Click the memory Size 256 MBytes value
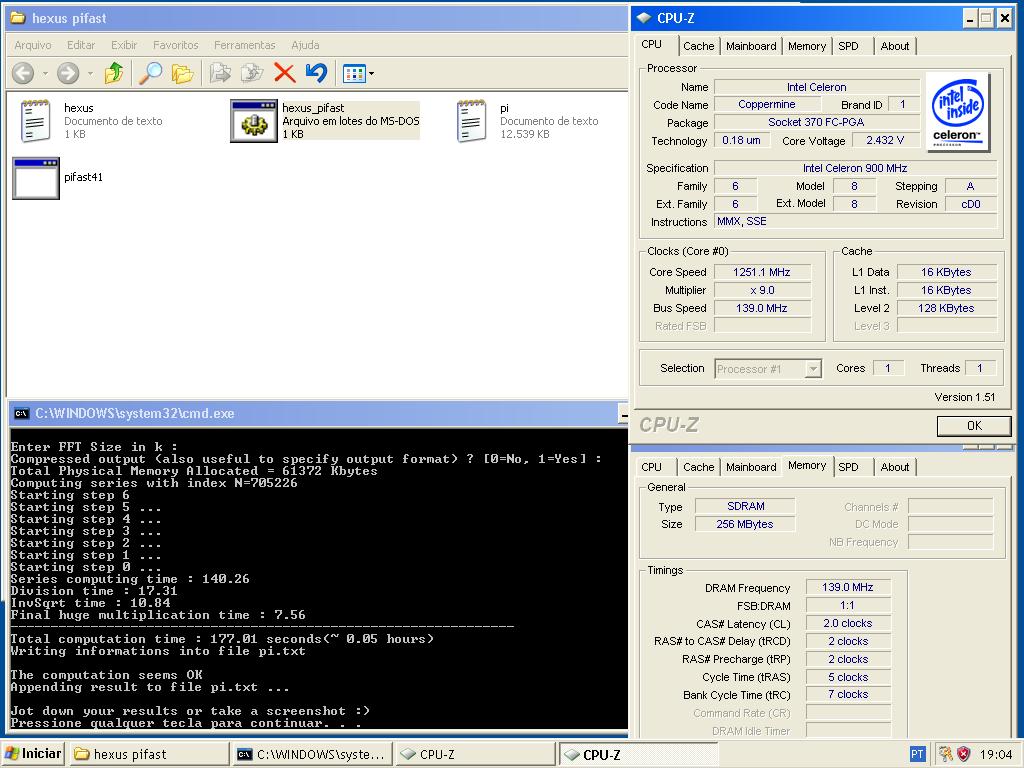The width and height of the screenshot is (1024, 768). point(745,524)
